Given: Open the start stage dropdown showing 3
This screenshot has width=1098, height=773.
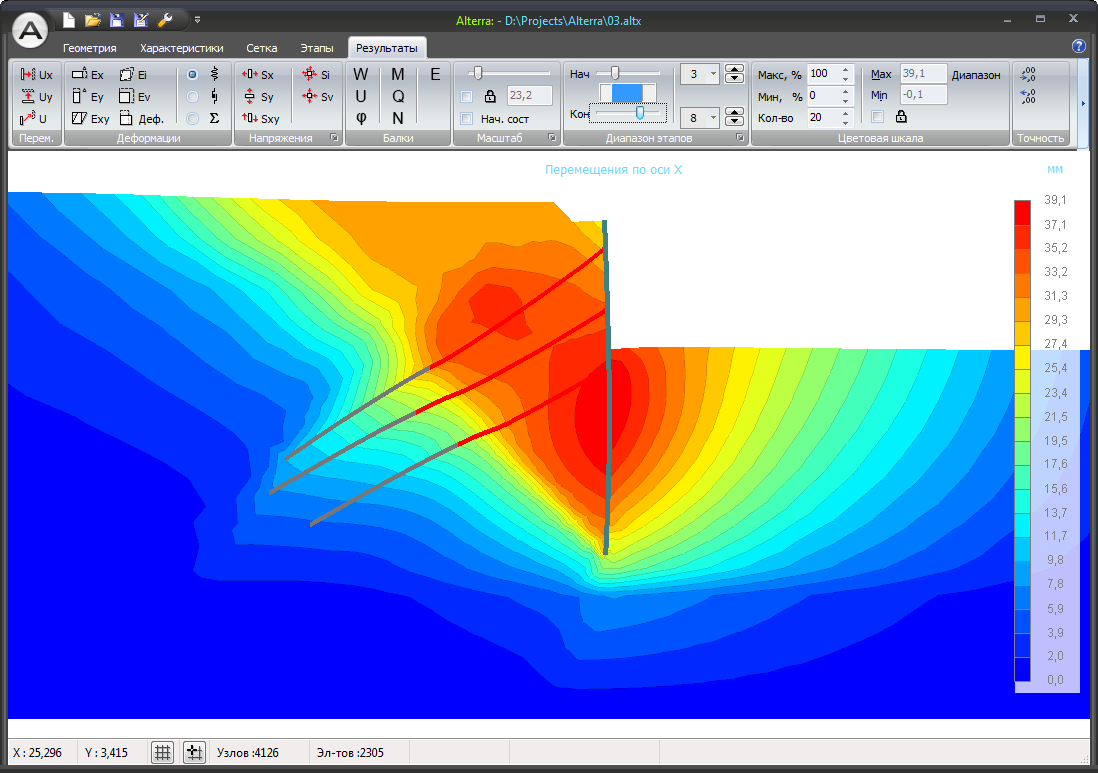Looking at the screenshot, I should tap(700, 74).
